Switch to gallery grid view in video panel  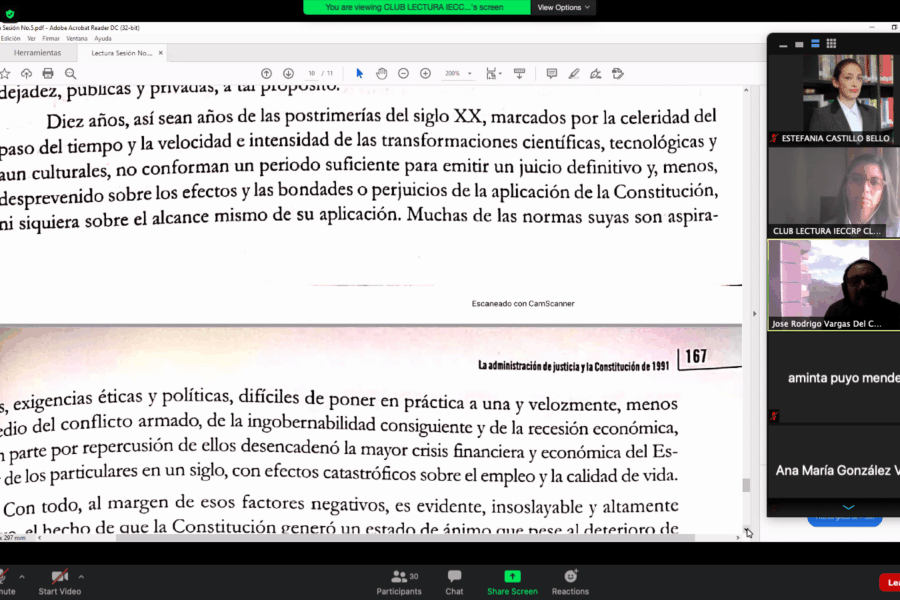coord(831,43)
